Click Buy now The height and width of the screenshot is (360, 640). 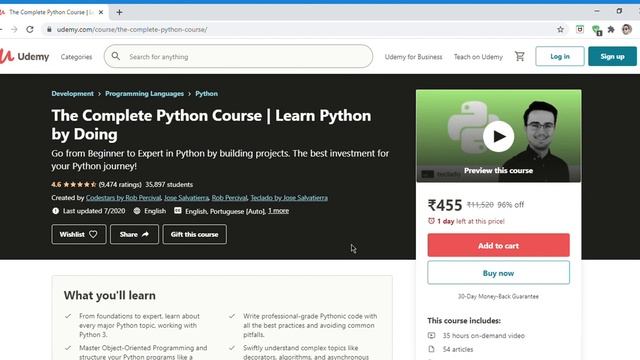pos(498,273)
